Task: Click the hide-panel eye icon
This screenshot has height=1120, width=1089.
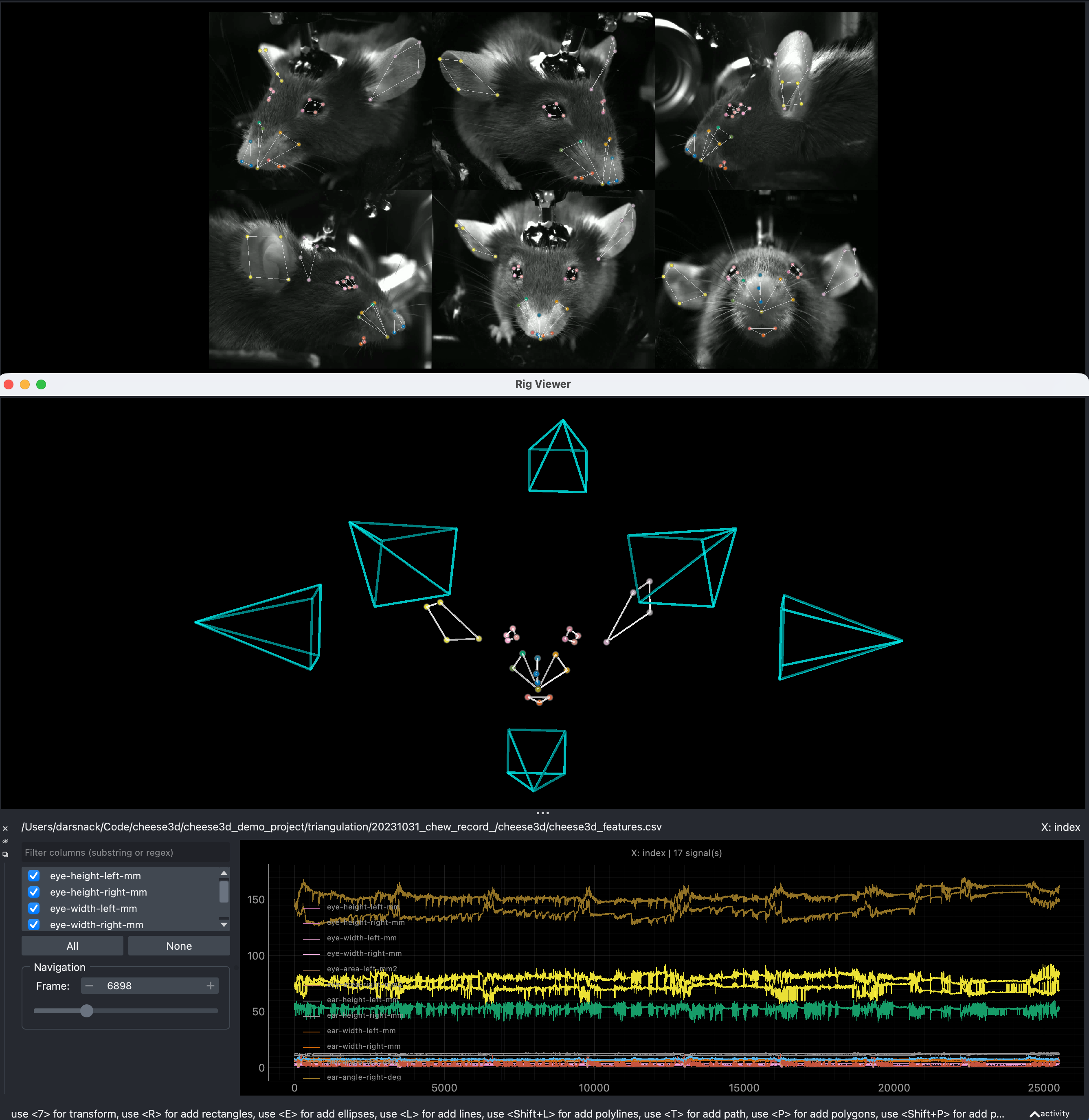Action: pyautogui.click(x=5, y=841)
